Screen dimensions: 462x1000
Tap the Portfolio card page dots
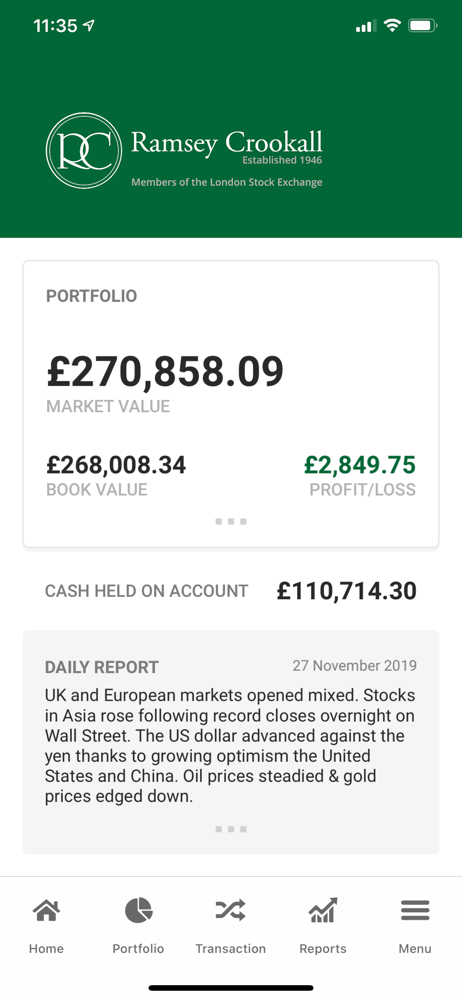(231, 522)
